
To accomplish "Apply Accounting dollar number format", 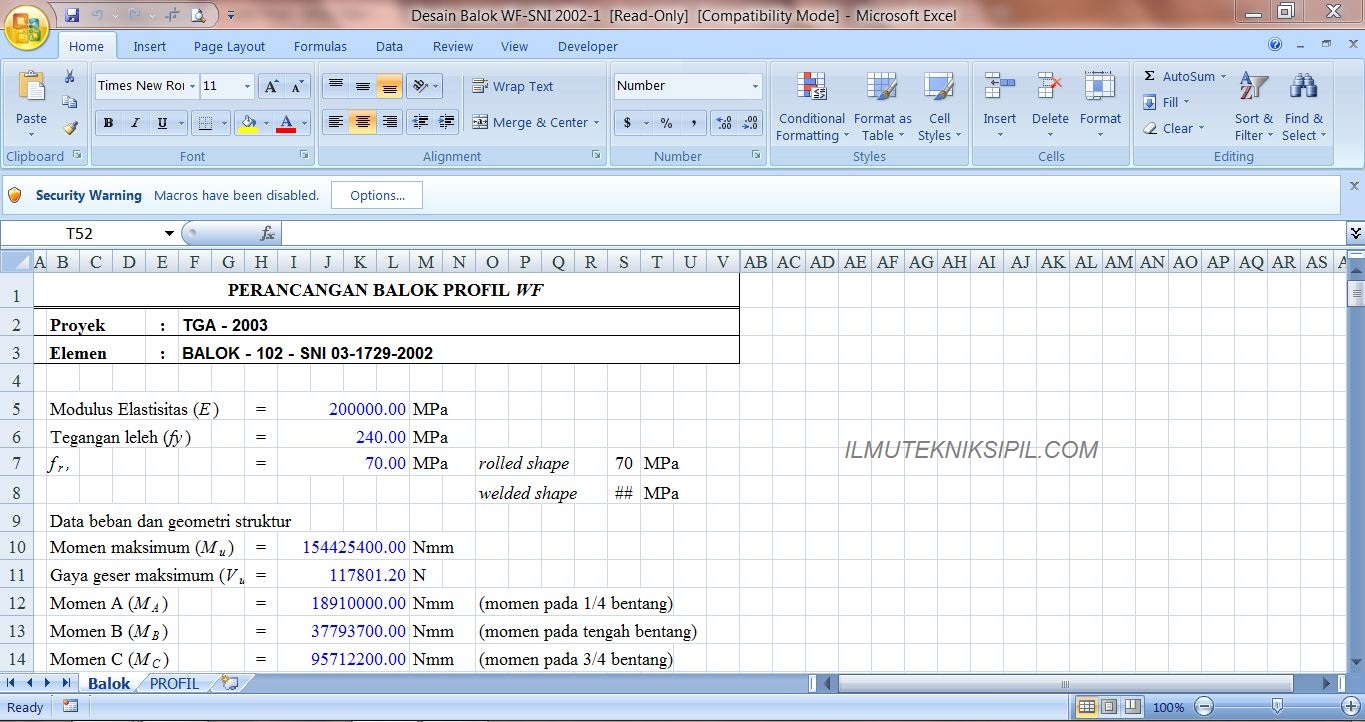I will (x=628, y=123).
